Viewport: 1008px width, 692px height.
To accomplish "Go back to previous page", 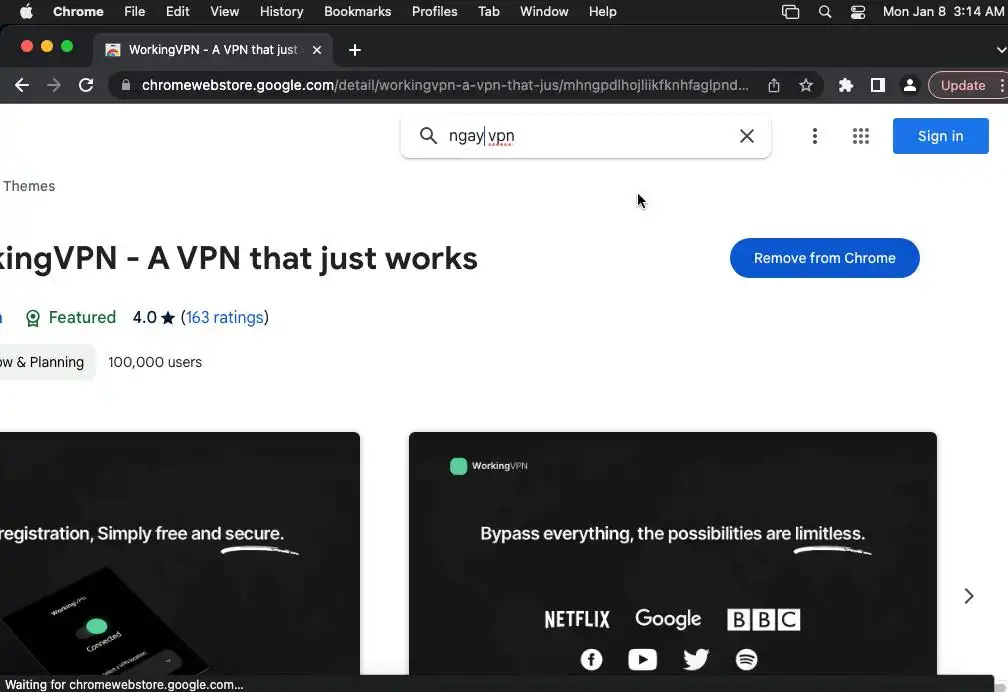I will coord(22,85).
